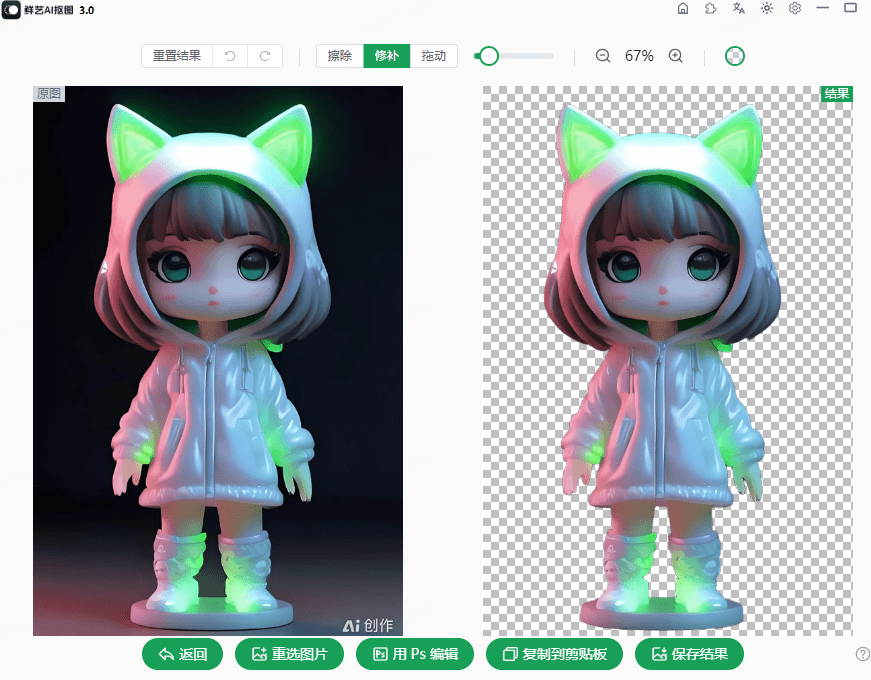Select the 修补 repair mode
Viewport: 871px width, 680px height.
coord(386,56)
